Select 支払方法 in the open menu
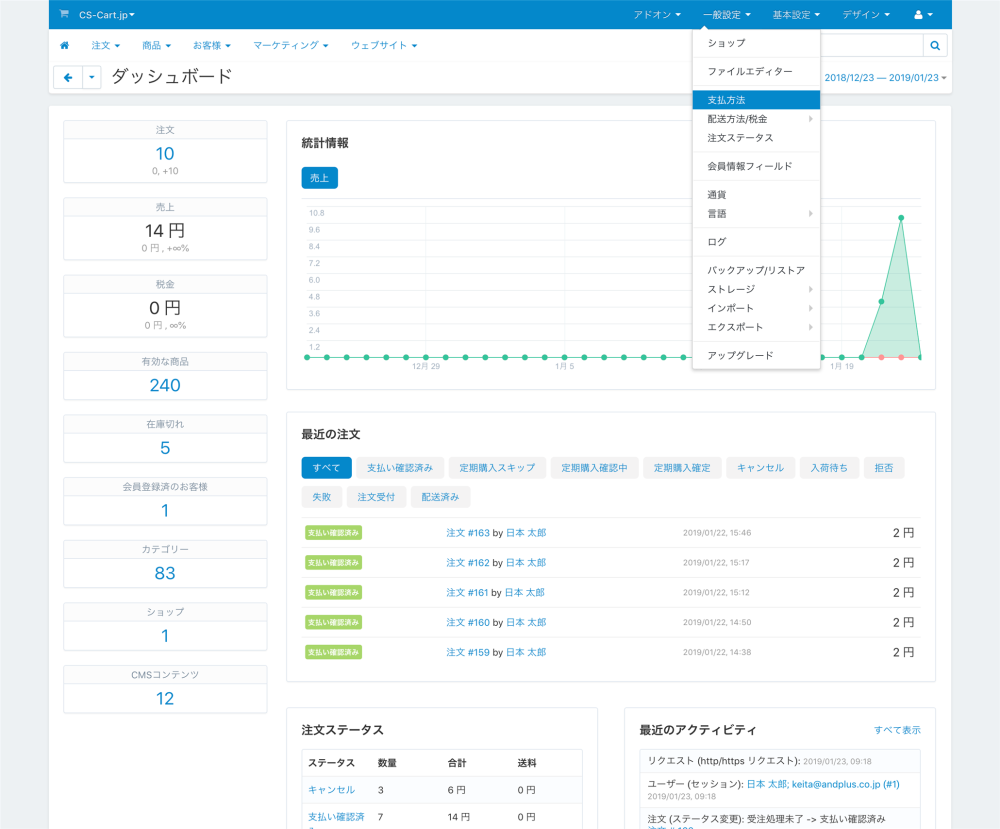 tap(726, 100)
